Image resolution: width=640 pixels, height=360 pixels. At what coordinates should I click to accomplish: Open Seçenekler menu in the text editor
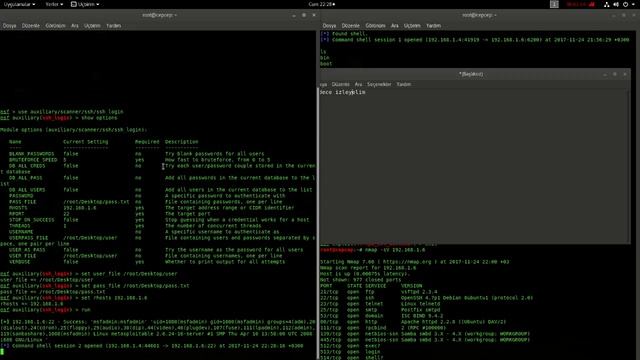379,84
